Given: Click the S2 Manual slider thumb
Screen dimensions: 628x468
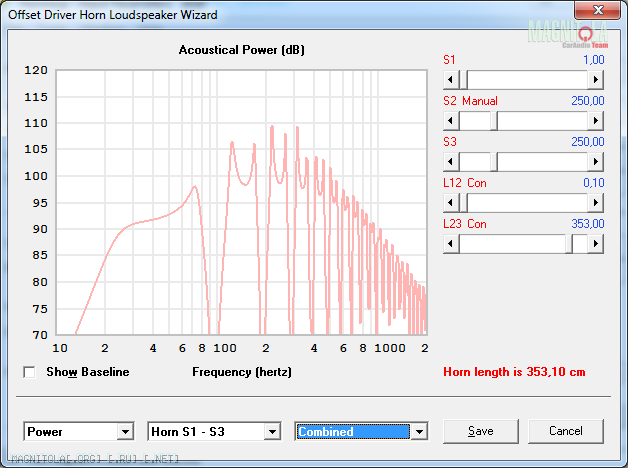Looking at the screenshot, I should point(494,121).
